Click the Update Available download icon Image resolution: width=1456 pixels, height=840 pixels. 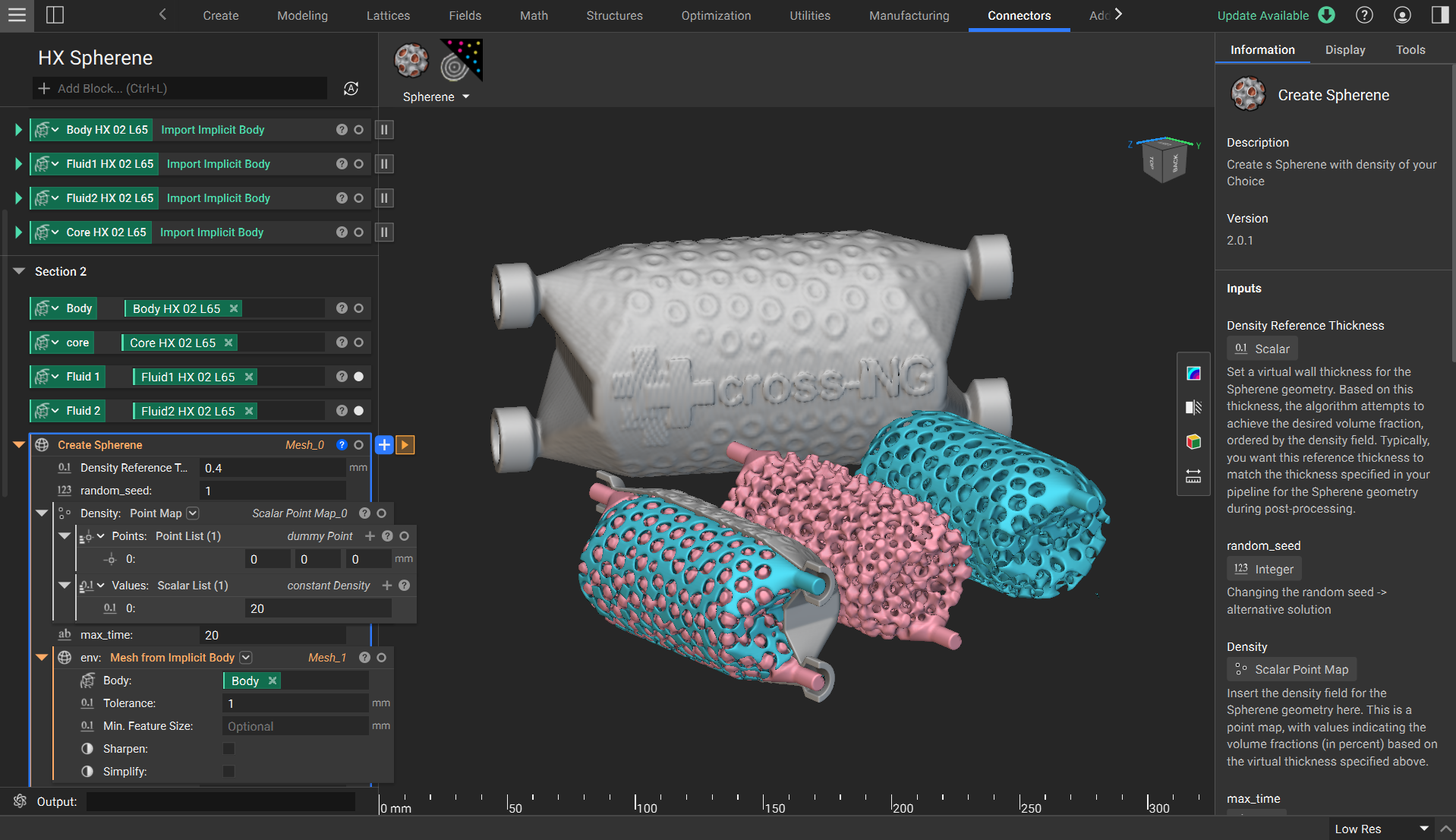1327,15
